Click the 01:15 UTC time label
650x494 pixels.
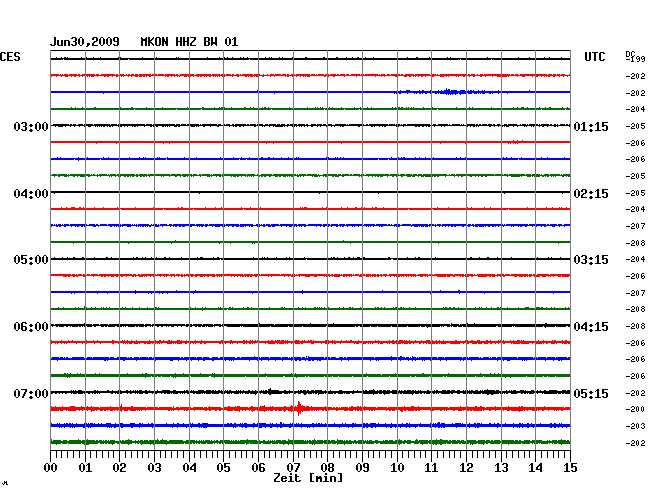[591, 127]
